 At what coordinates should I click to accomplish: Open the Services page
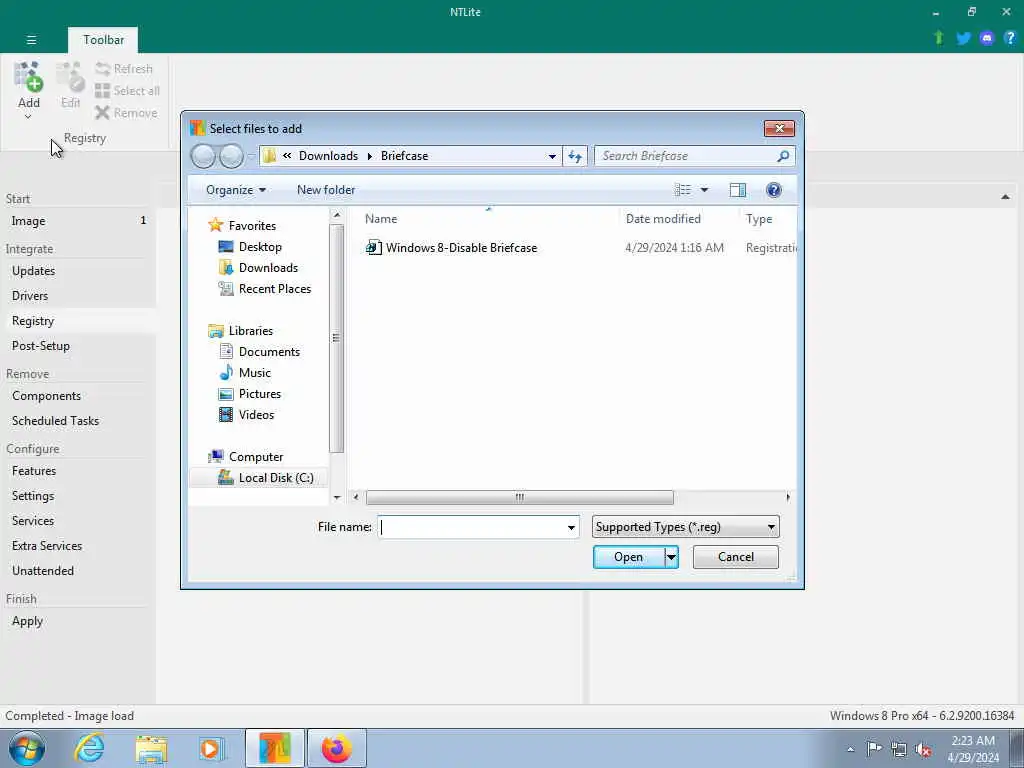(x=78, y=520)
